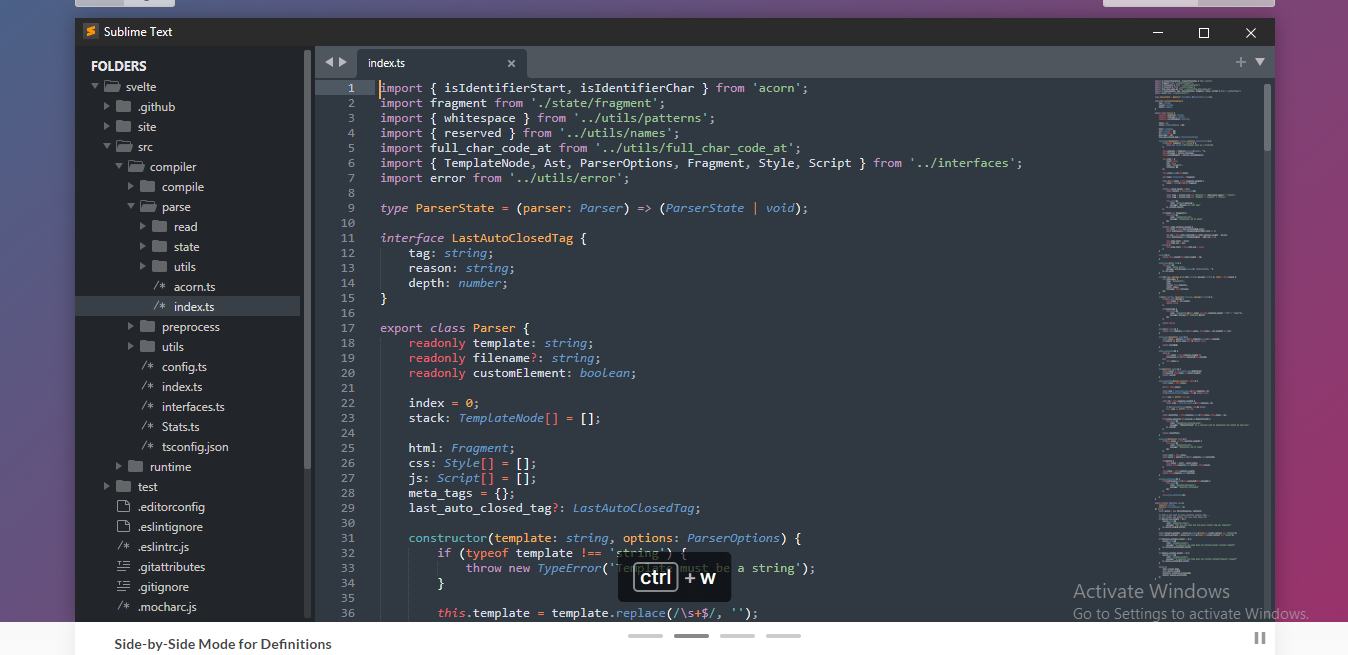The width and height of the screenshot is (1348, 655).
Task: Click the runtime folder icon
Action: tap(135, 467)
